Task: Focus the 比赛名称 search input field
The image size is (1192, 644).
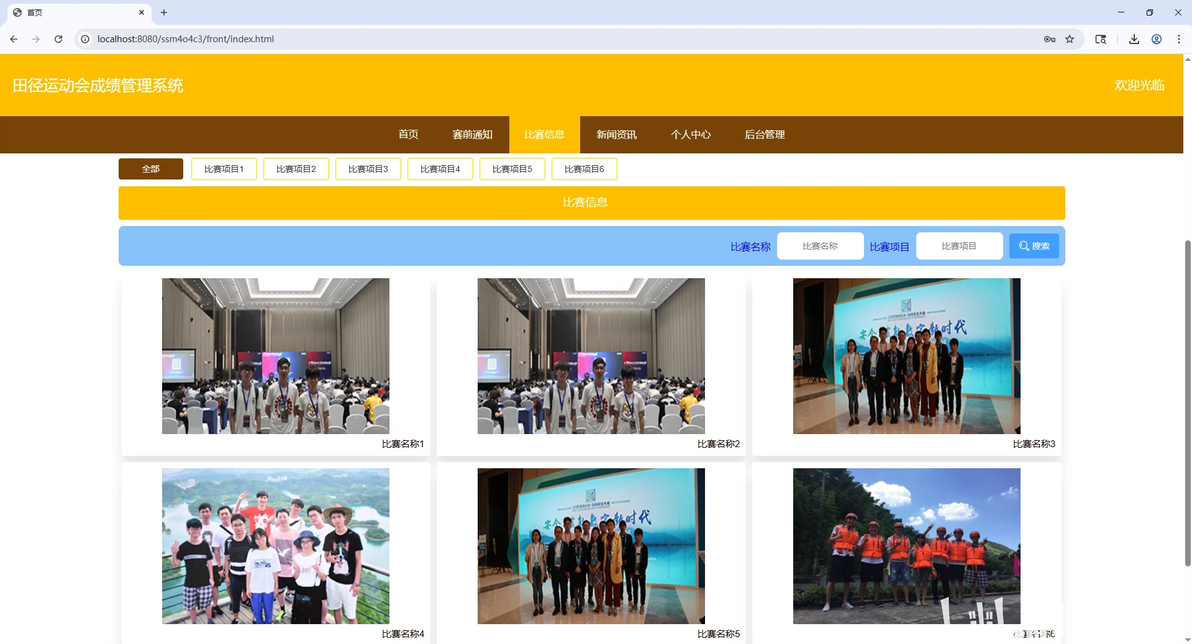Action: [820, 246]
